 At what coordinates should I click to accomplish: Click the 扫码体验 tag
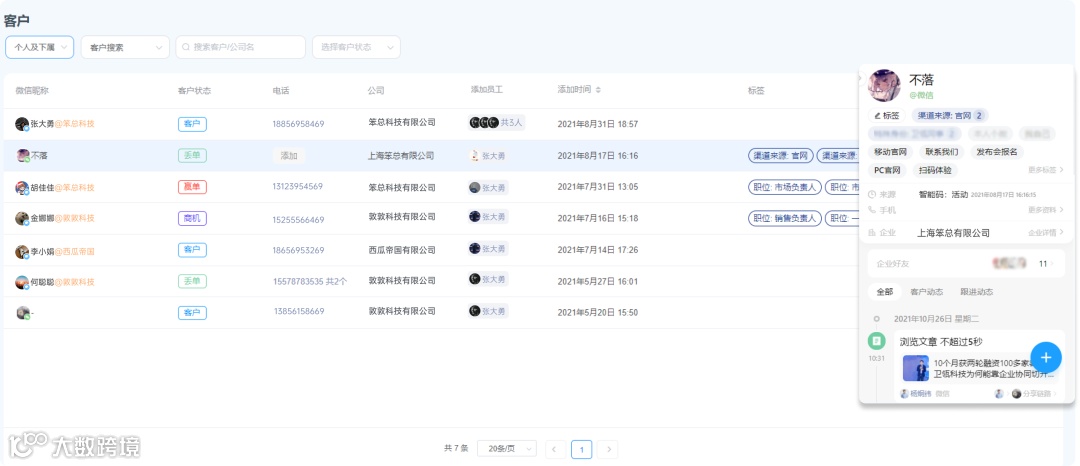click(934, 169)
